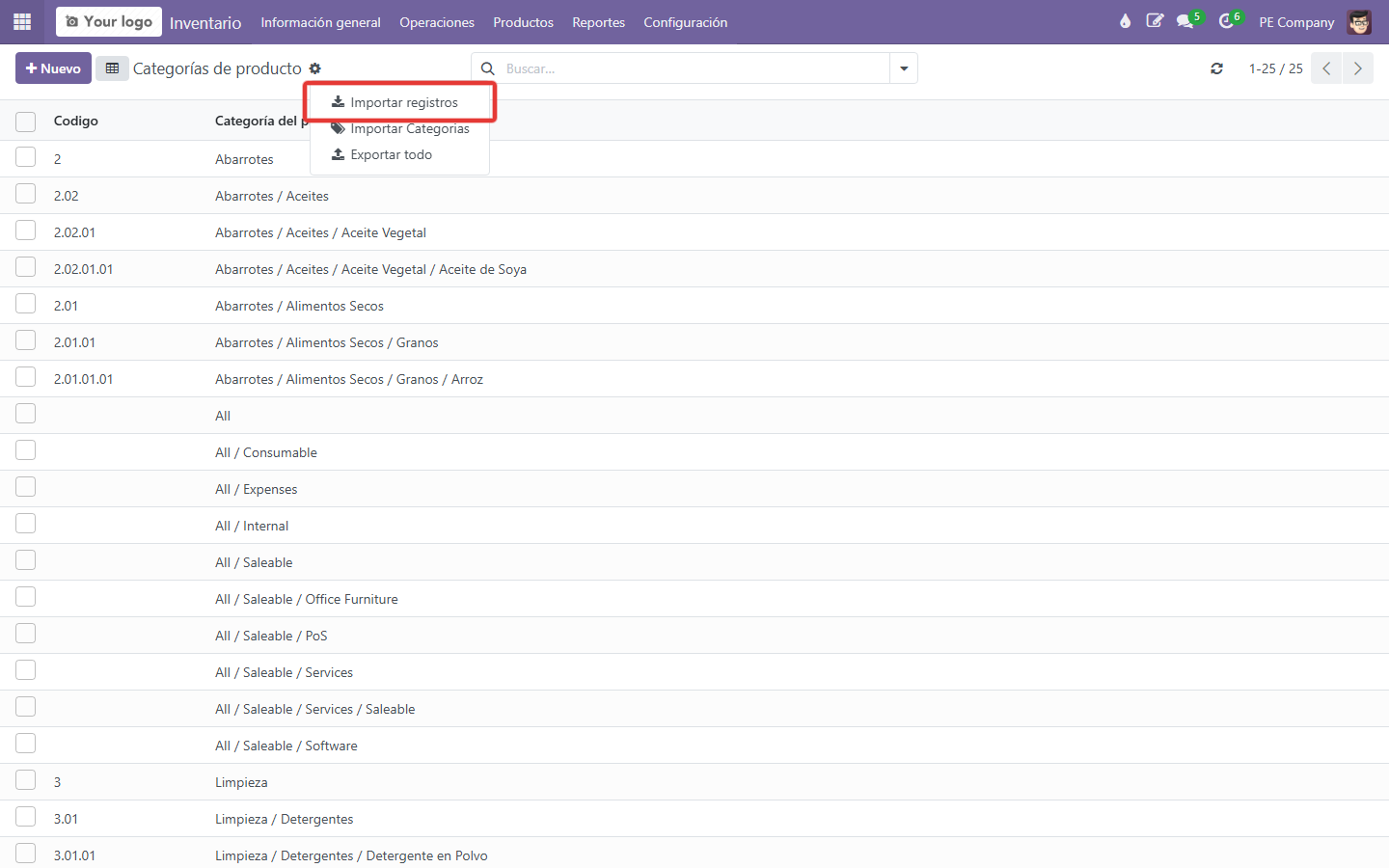Click the user avatar thumbnail
Viewport: 1389px width, 868px height.
1359,22
